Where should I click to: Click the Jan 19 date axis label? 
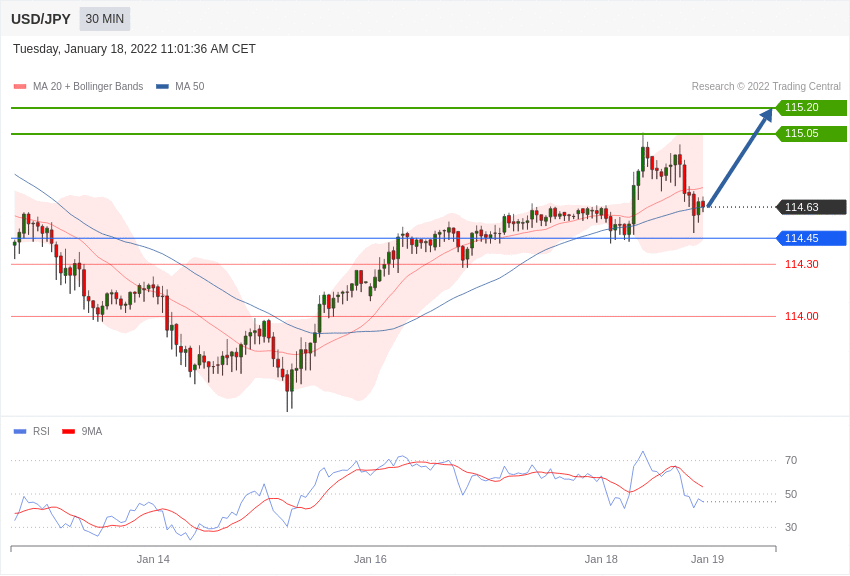click(x=707, y=559)
